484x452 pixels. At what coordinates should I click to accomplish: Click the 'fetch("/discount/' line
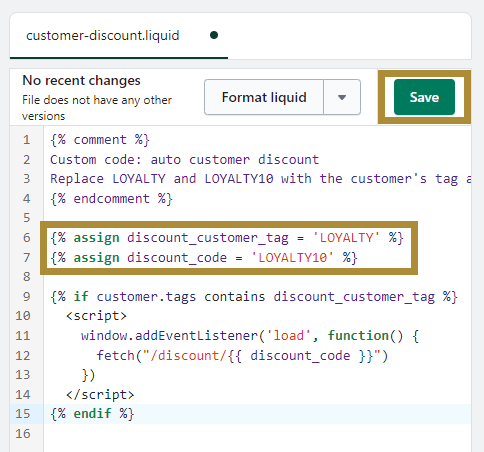click(x=242, y=355)
